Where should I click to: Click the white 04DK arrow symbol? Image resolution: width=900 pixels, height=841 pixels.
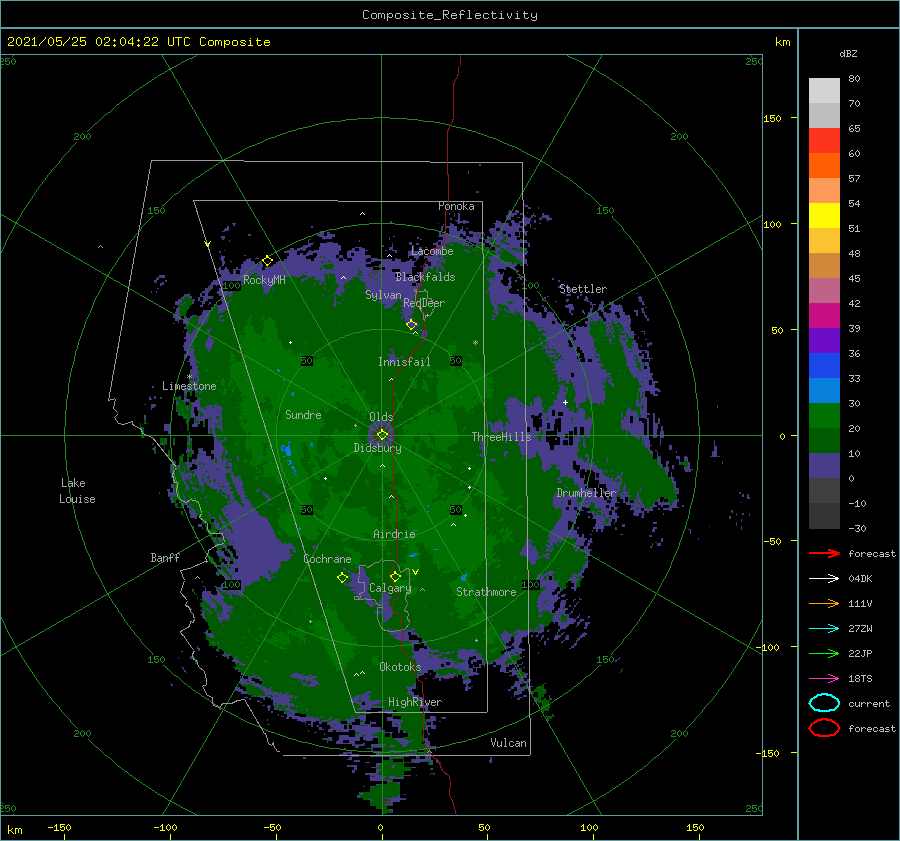pos(824,579)
